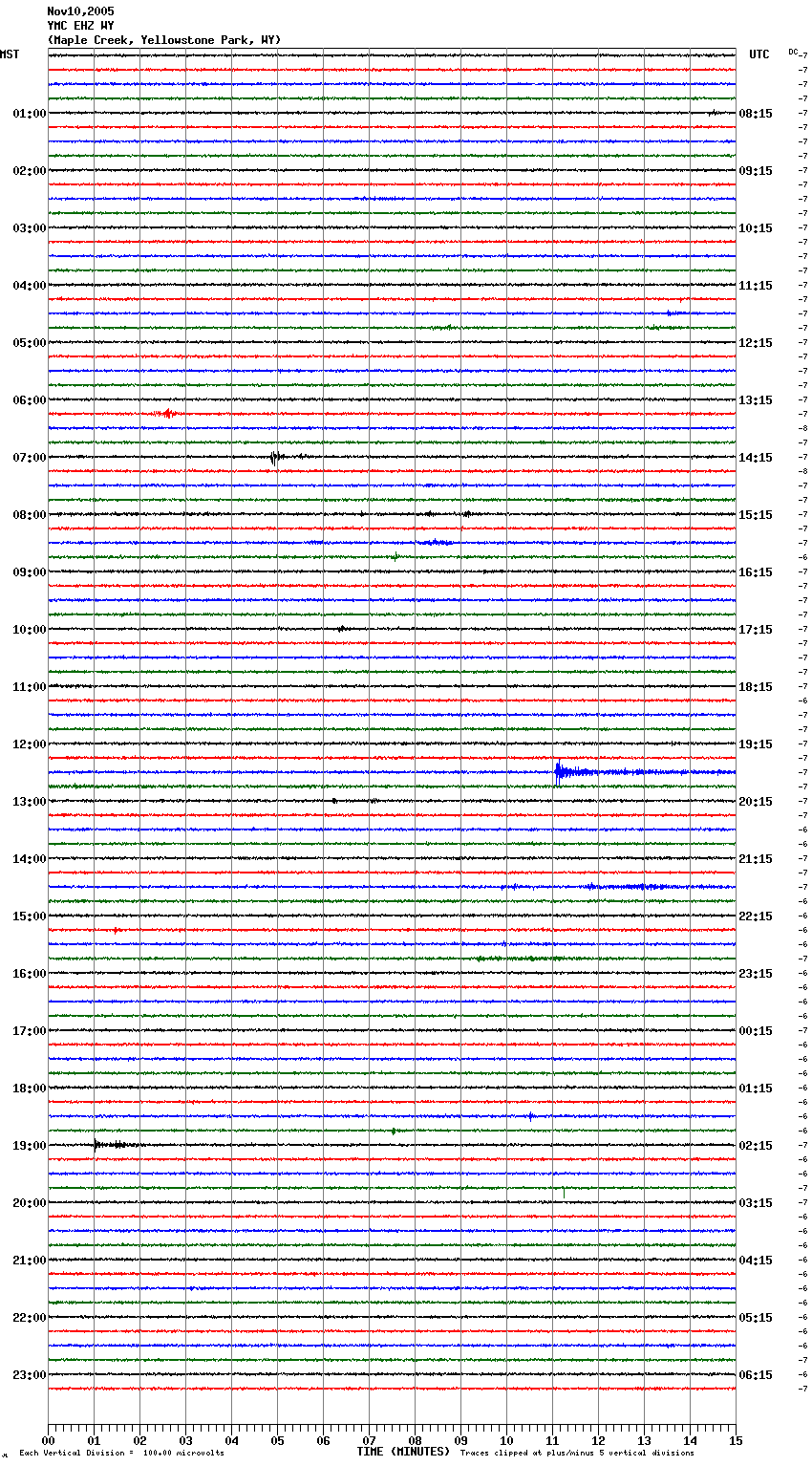Click the date text Nov10,2005
The image size is (812, 1466).
pos(80,11)
